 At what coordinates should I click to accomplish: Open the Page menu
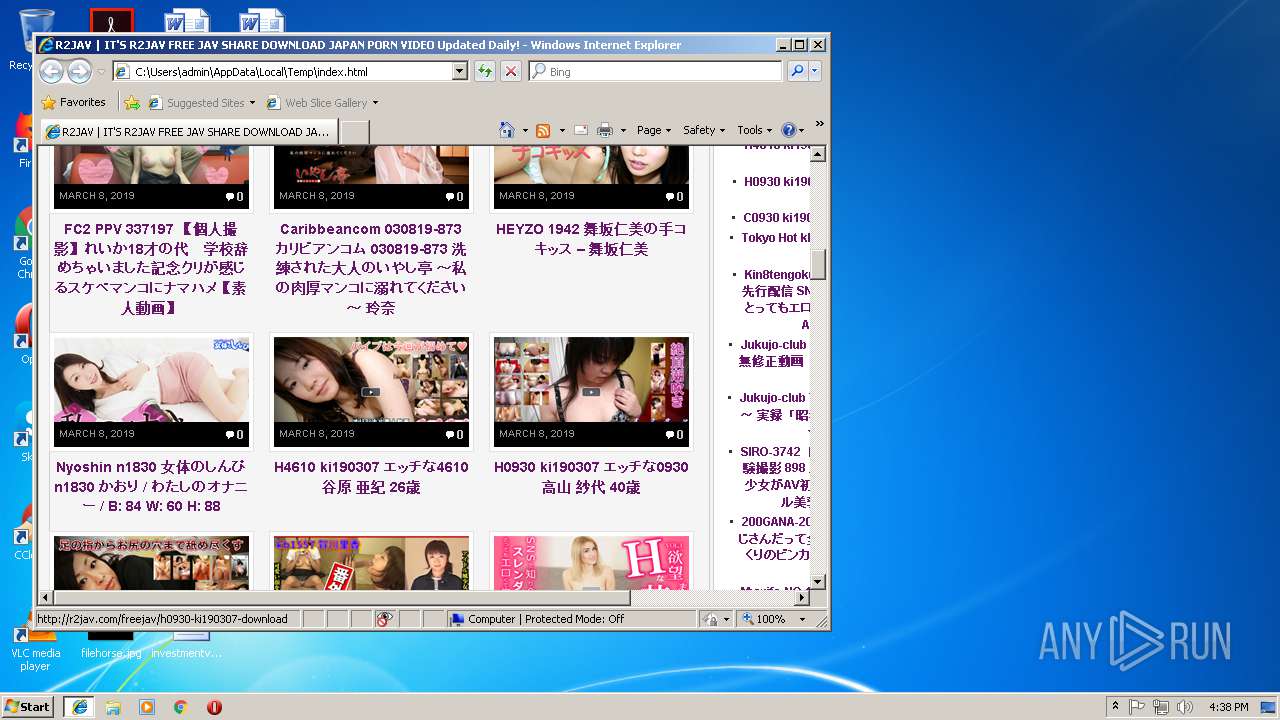[x=654, y=130]
